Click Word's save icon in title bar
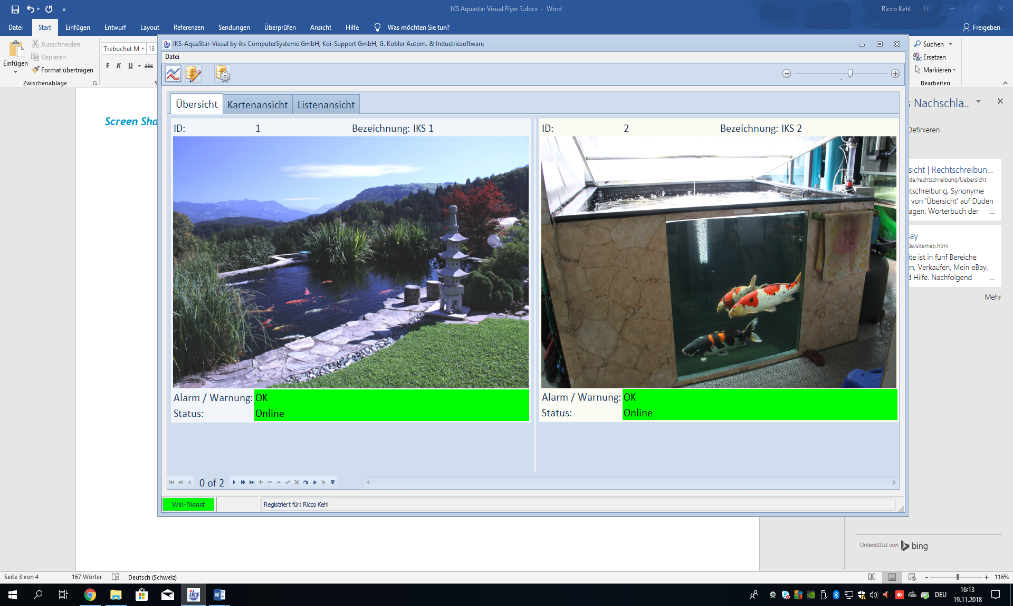 (15, 9)
